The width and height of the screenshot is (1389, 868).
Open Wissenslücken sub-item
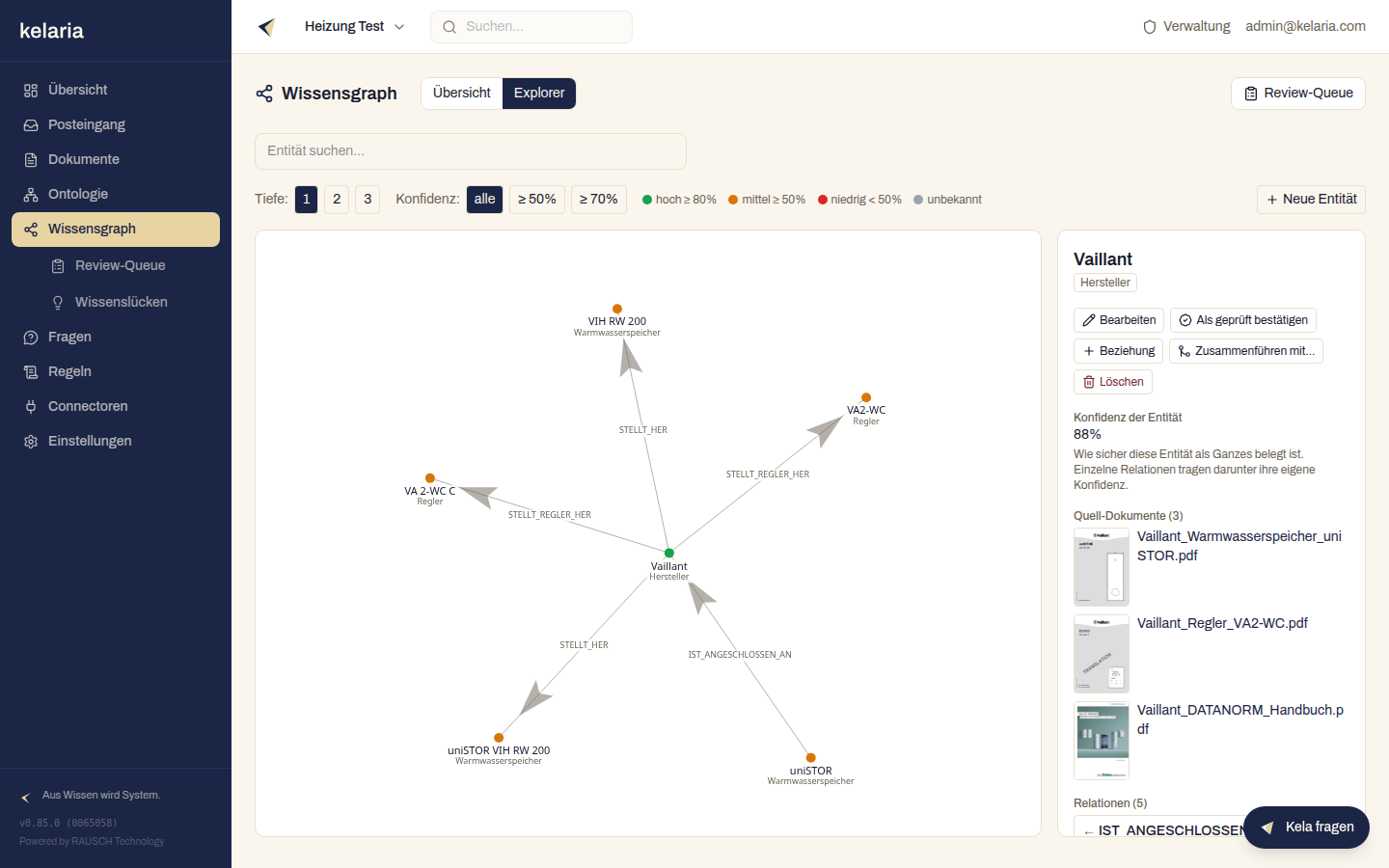click(x=129, y=302)
